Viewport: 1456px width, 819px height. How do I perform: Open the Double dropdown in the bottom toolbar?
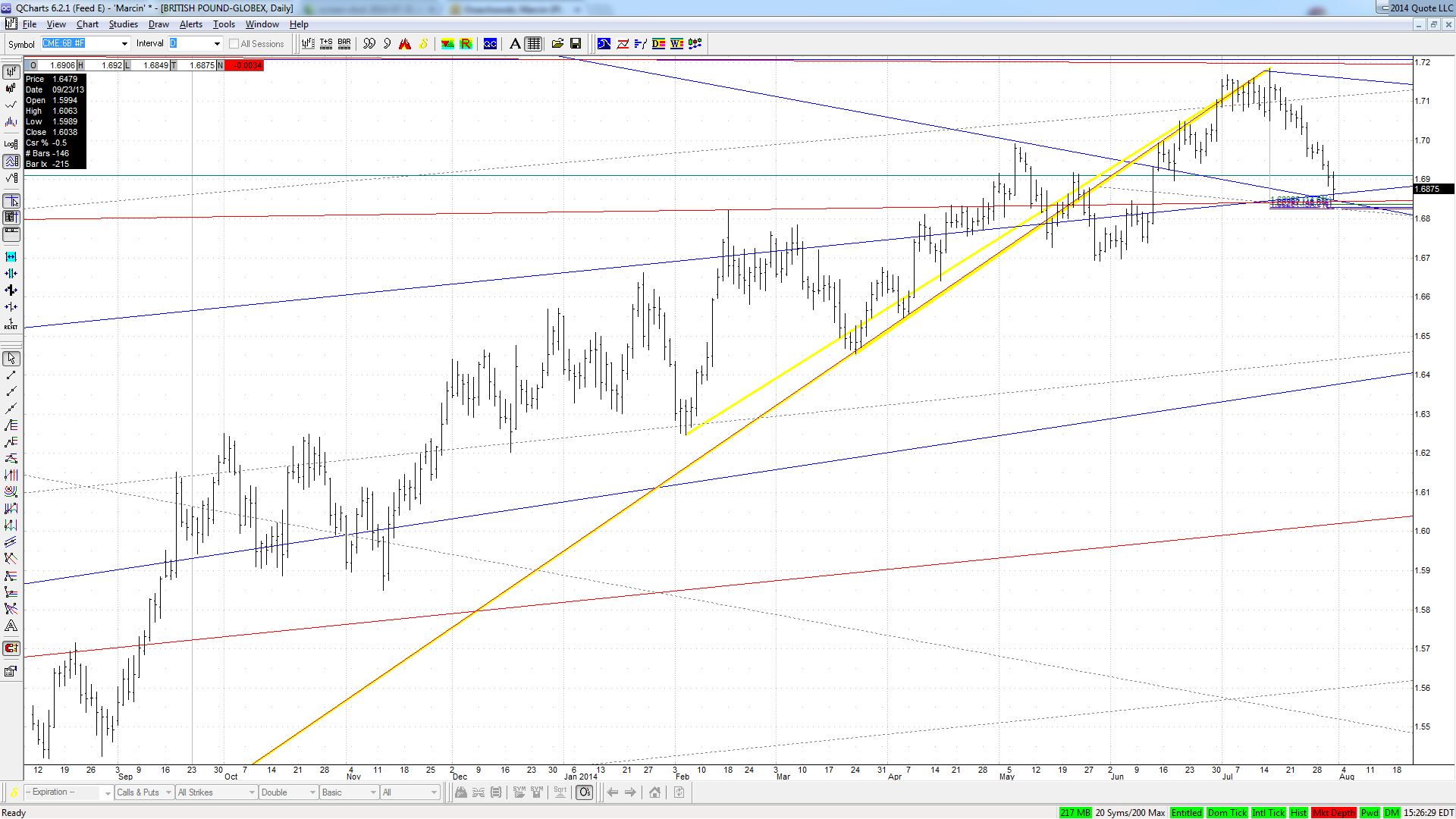312,792
